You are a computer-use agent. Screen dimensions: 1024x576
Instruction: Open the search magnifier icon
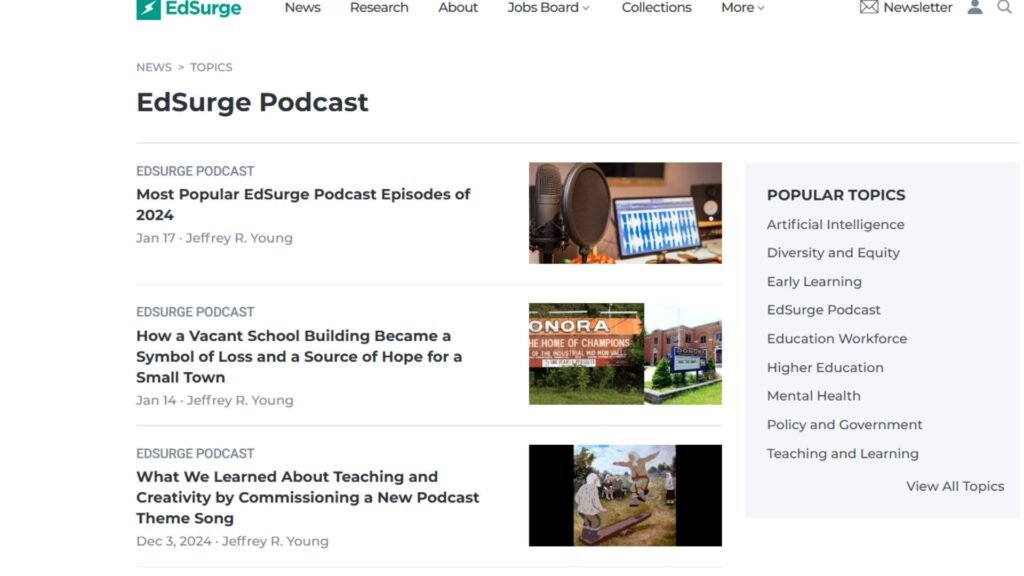point(1004,8)
